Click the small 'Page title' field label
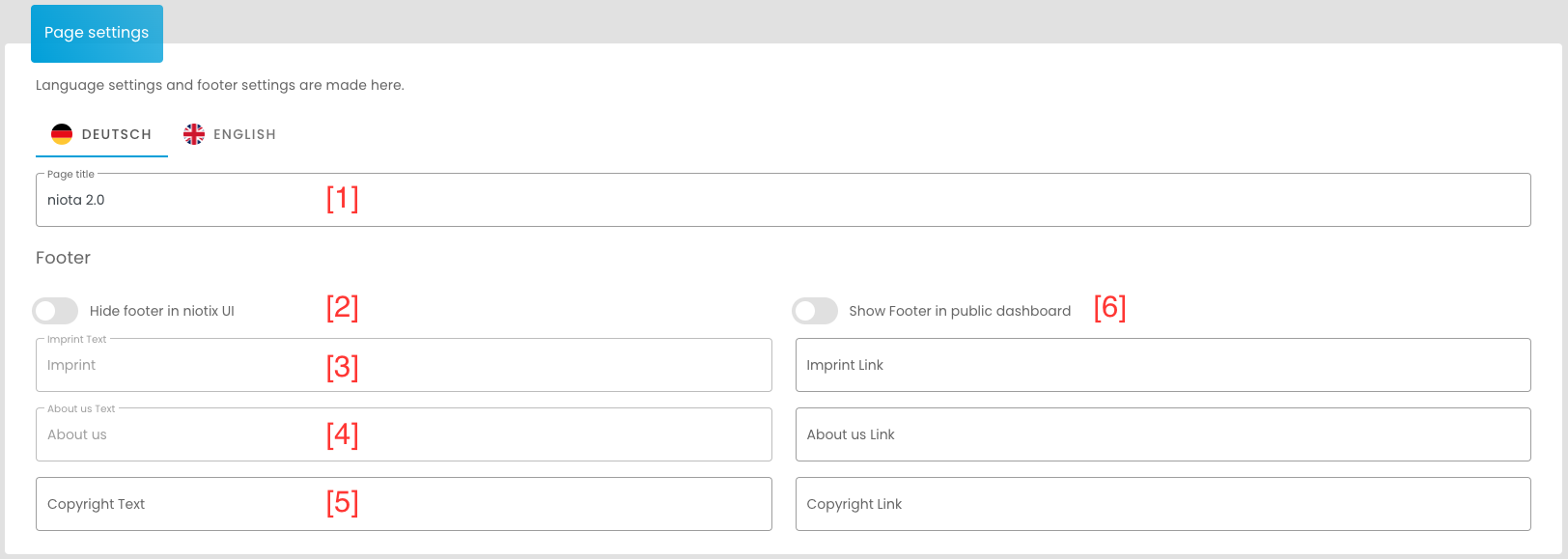 click(x=70, y=175)
